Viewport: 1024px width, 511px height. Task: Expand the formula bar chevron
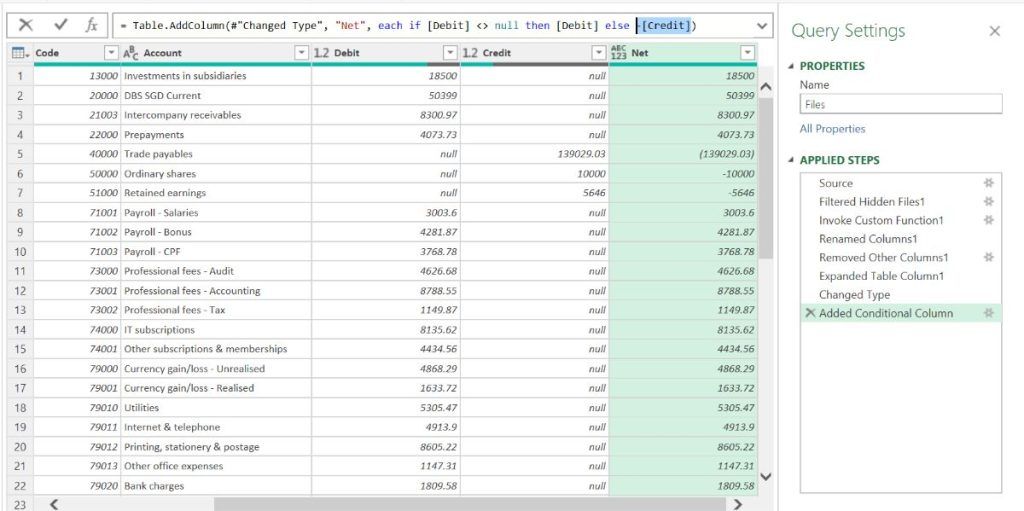(761, 25)
